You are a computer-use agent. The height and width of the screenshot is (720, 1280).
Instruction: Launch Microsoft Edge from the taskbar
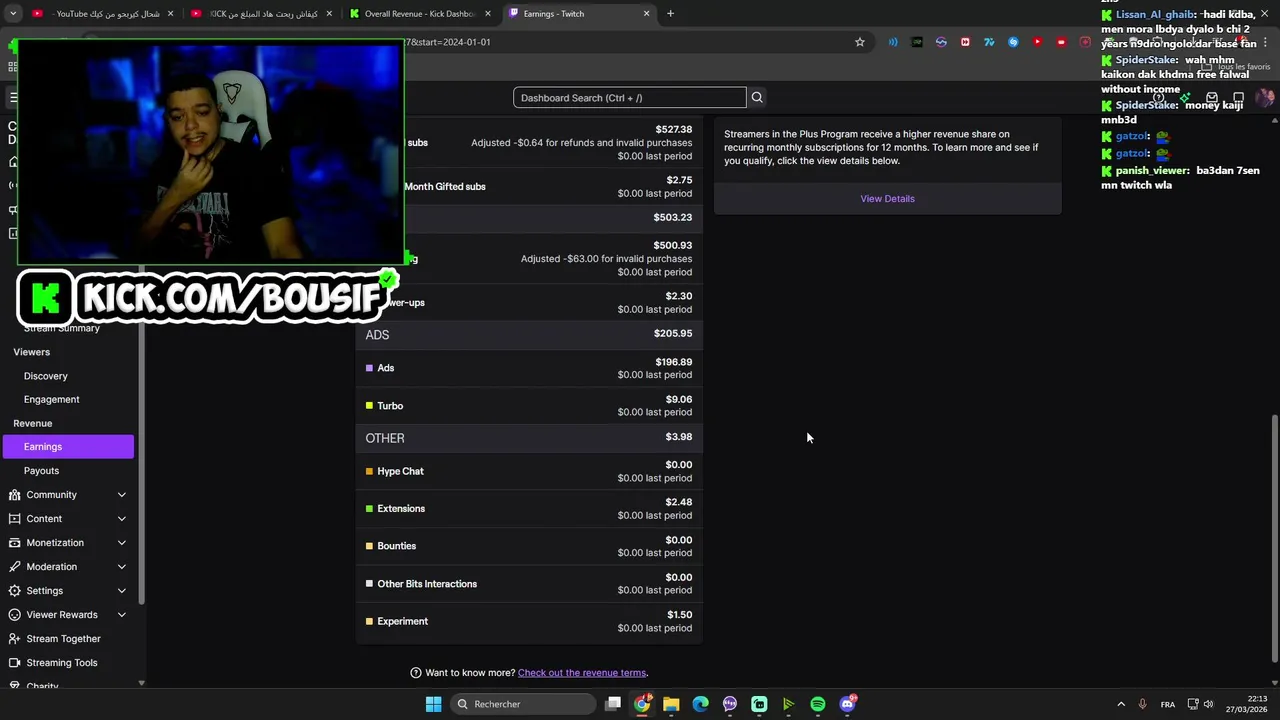700,704
